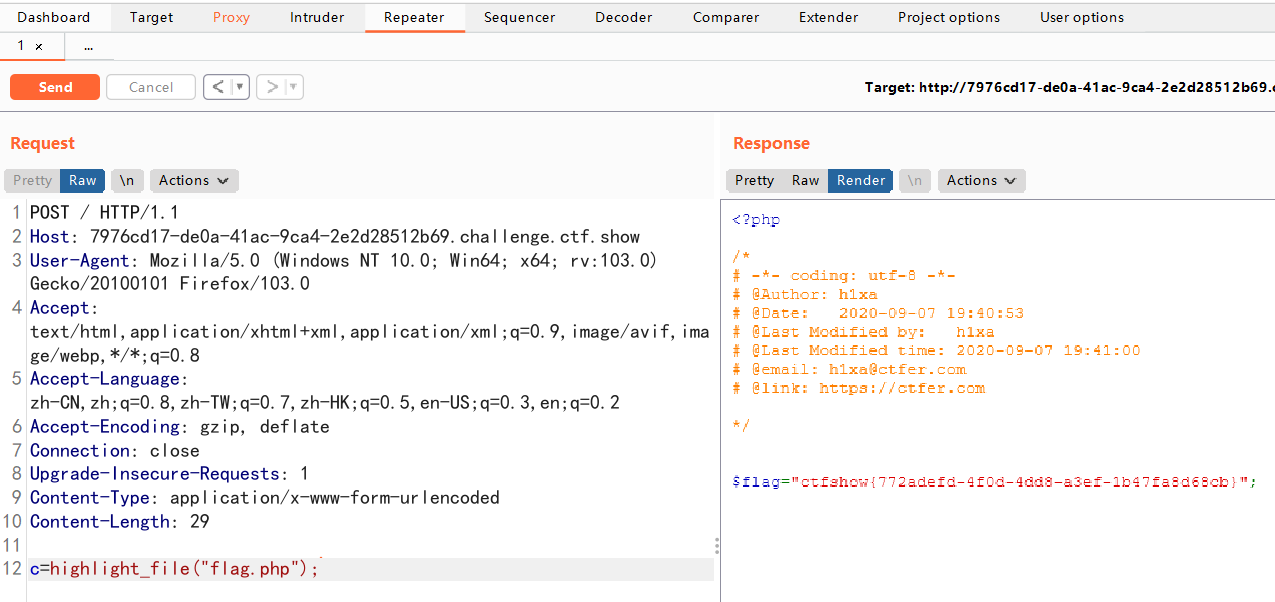This screenshot has height=602, width=1275.
Task: Click the User-Agent header line
Action: [x=344, y=271]
